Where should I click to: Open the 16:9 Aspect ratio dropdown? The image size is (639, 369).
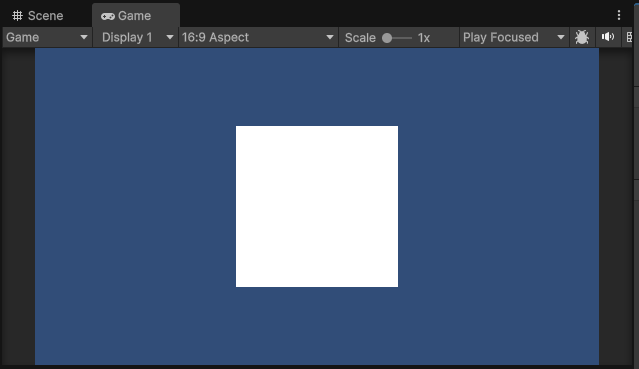pos(258,38)
